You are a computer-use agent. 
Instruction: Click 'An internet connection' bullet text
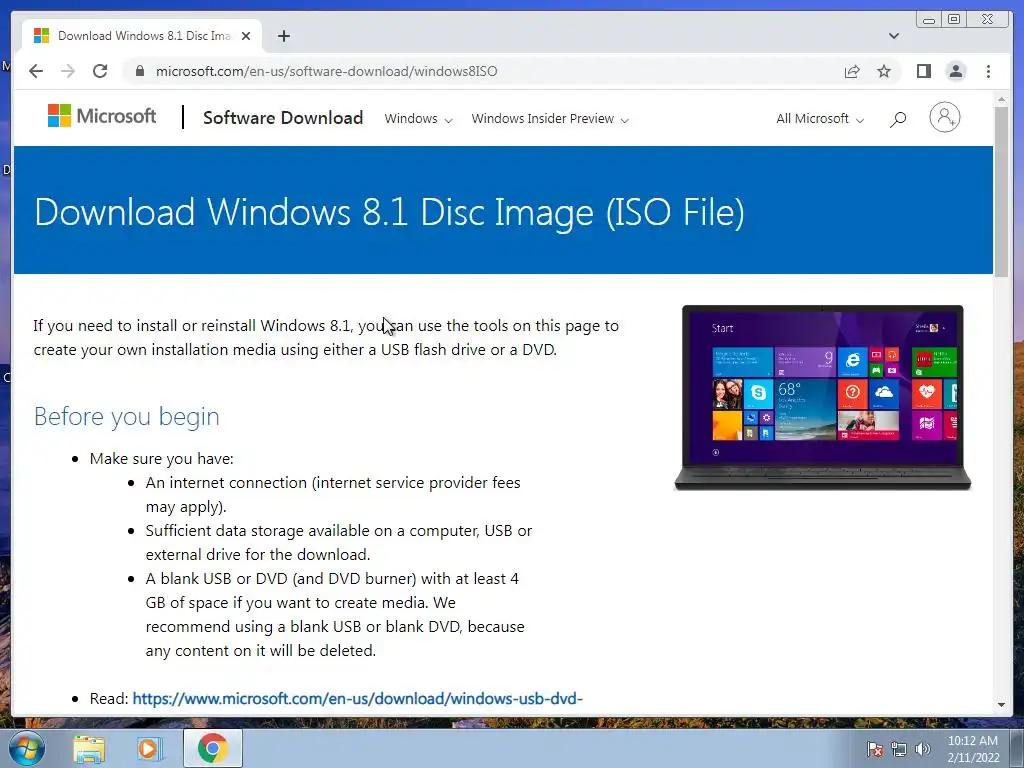click(x=333, y=494)
